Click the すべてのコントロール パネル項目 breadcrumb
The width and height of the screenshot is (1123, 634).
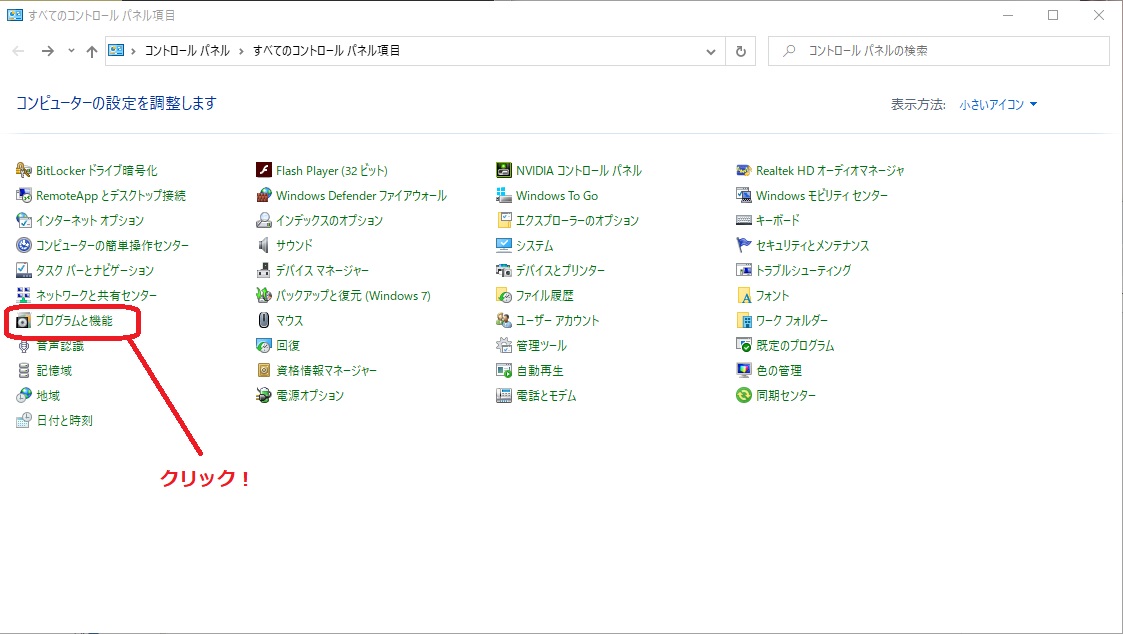pyautogui.click(x=327, y=51)
